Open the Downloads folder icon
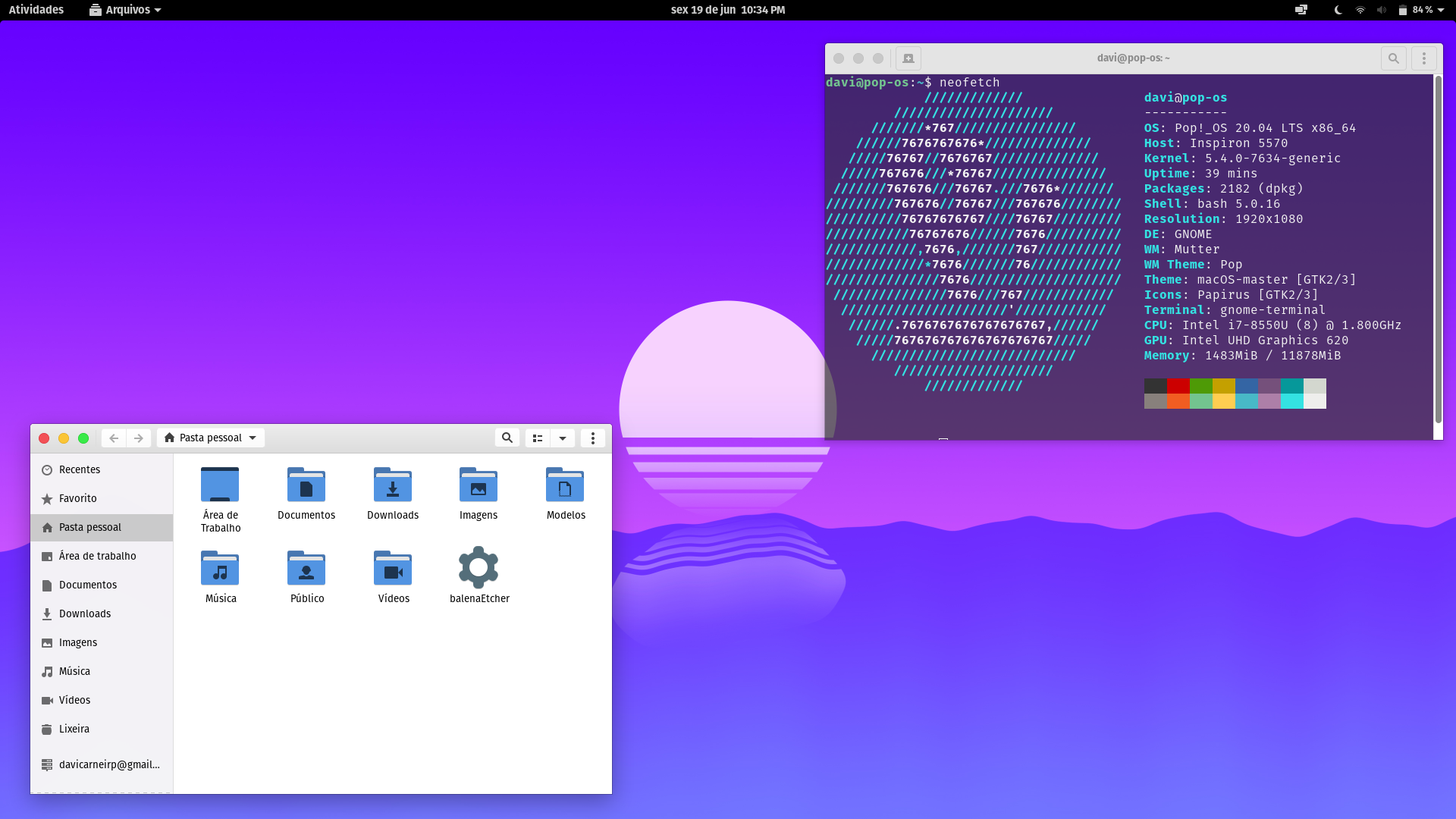Viewport: 1456px width, 819px height. click(x=392, y=485)
